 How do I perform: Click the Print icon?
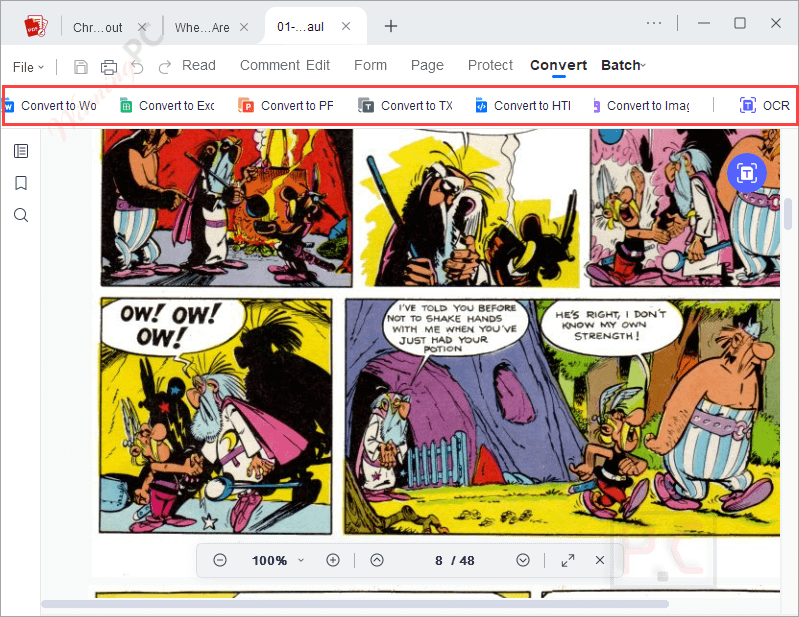pos(109,67)
